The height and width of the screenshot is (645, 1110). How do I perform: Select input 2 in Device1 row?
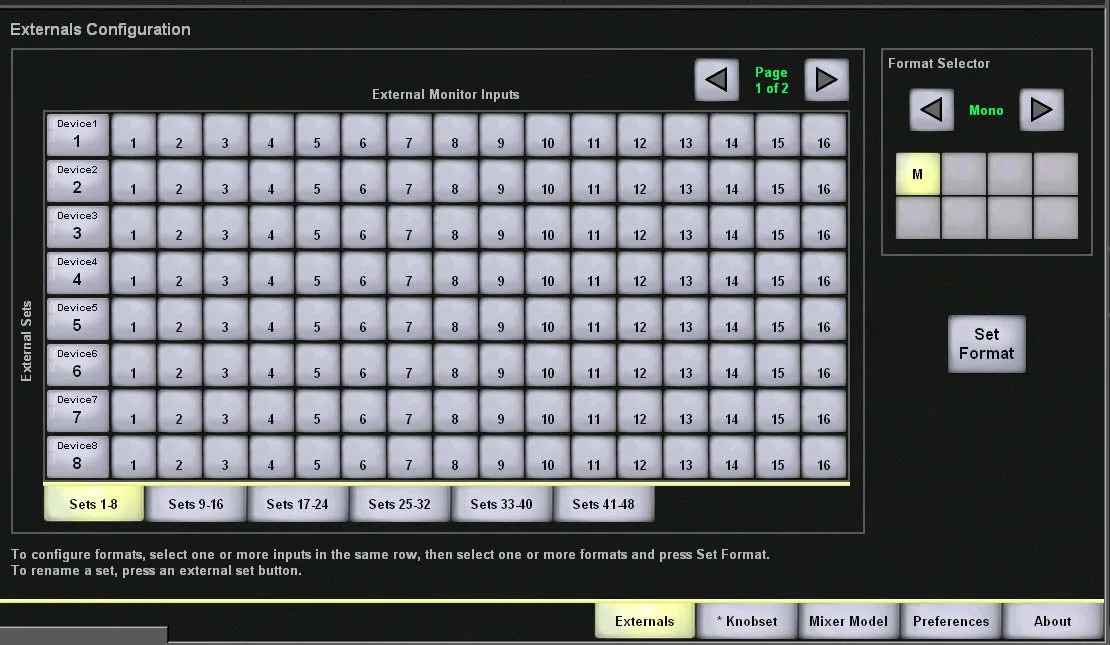pyautogui.click(x=179, y=135)
